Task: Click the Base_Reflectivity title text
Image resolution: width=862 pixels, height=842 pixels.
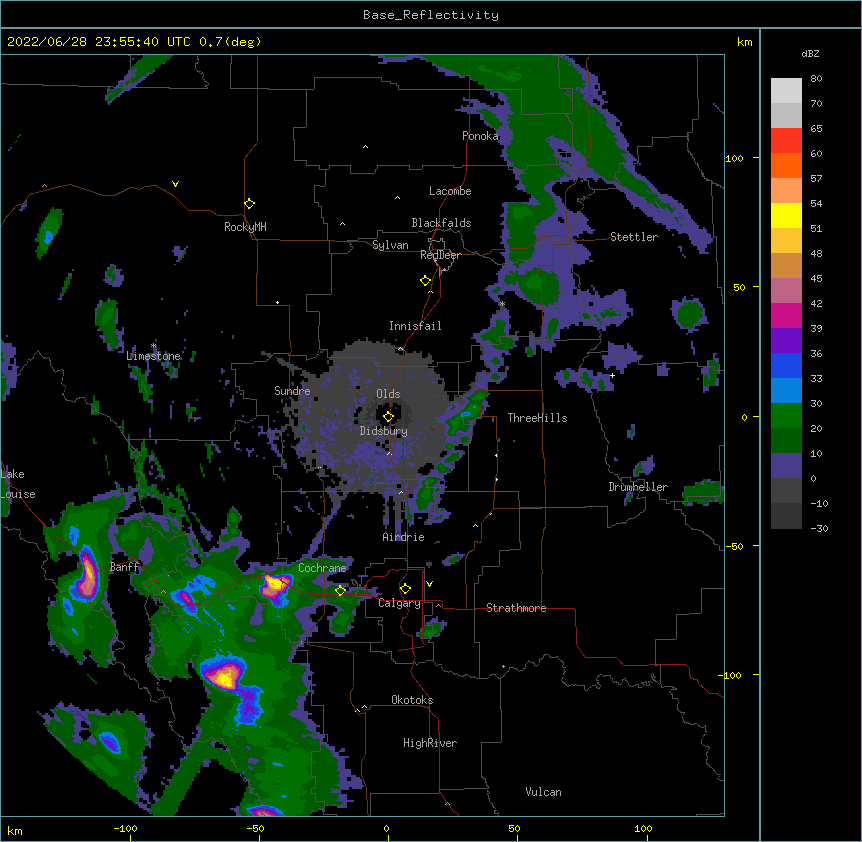Action: click(x=431, y=15)
